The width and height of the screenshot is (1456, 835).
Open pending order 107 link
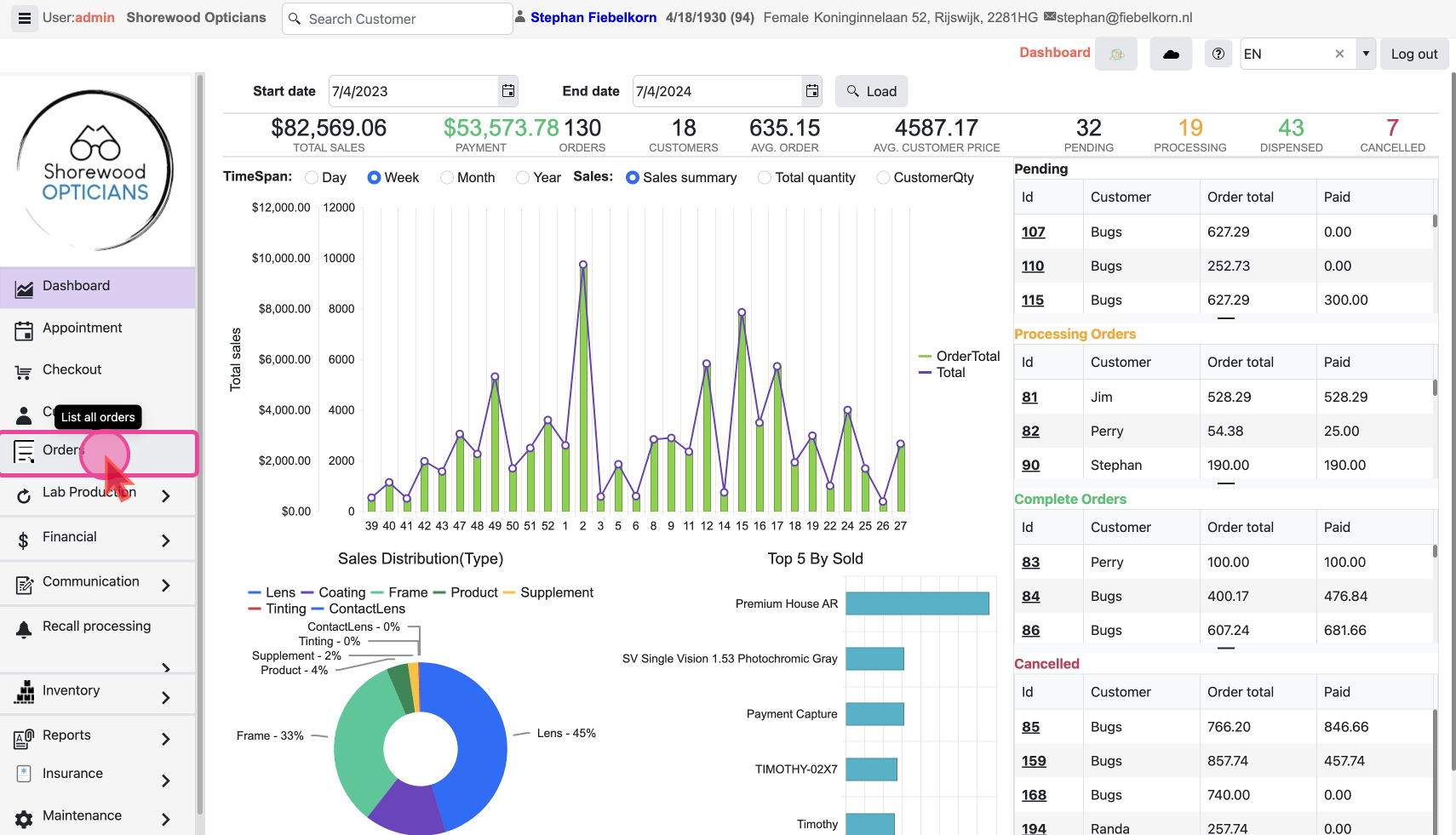pos(1033,232)
